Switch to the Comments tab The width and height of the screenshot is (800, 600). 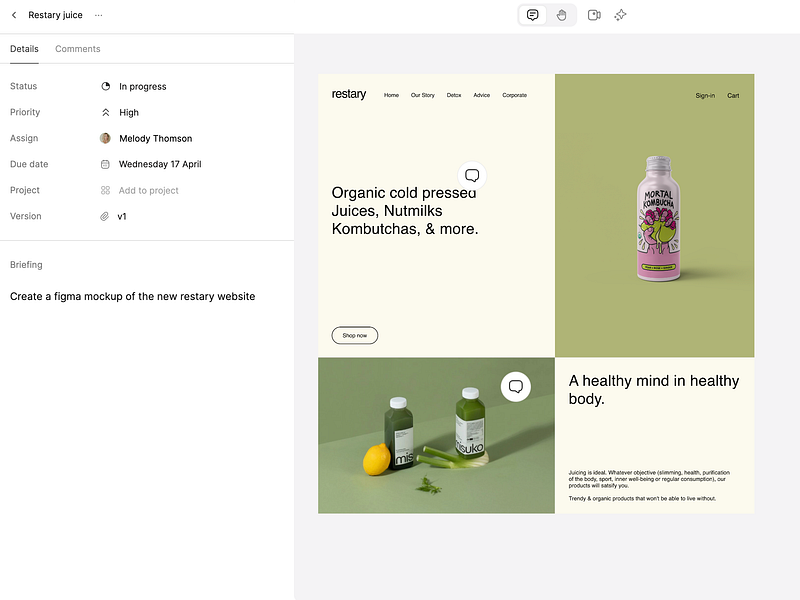click(78, 49)
